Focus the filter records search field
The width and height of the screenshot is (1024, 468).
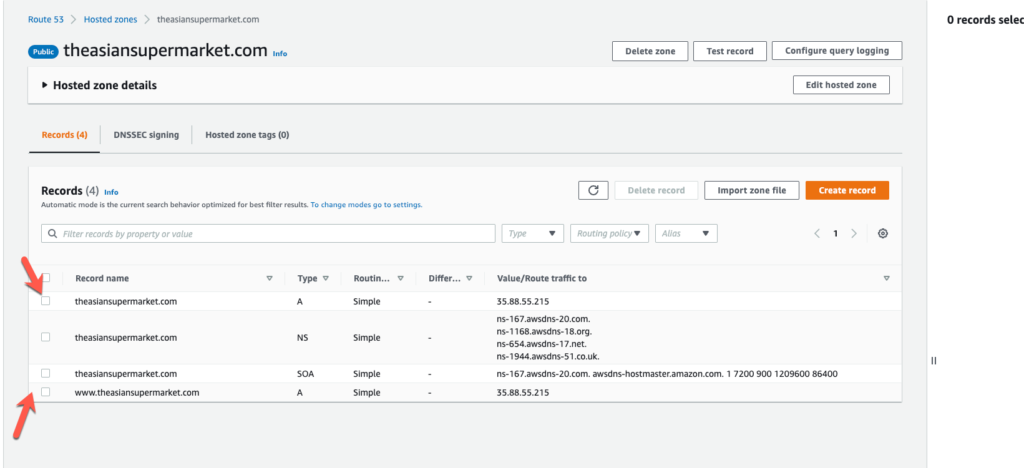(x=268, y=233)
